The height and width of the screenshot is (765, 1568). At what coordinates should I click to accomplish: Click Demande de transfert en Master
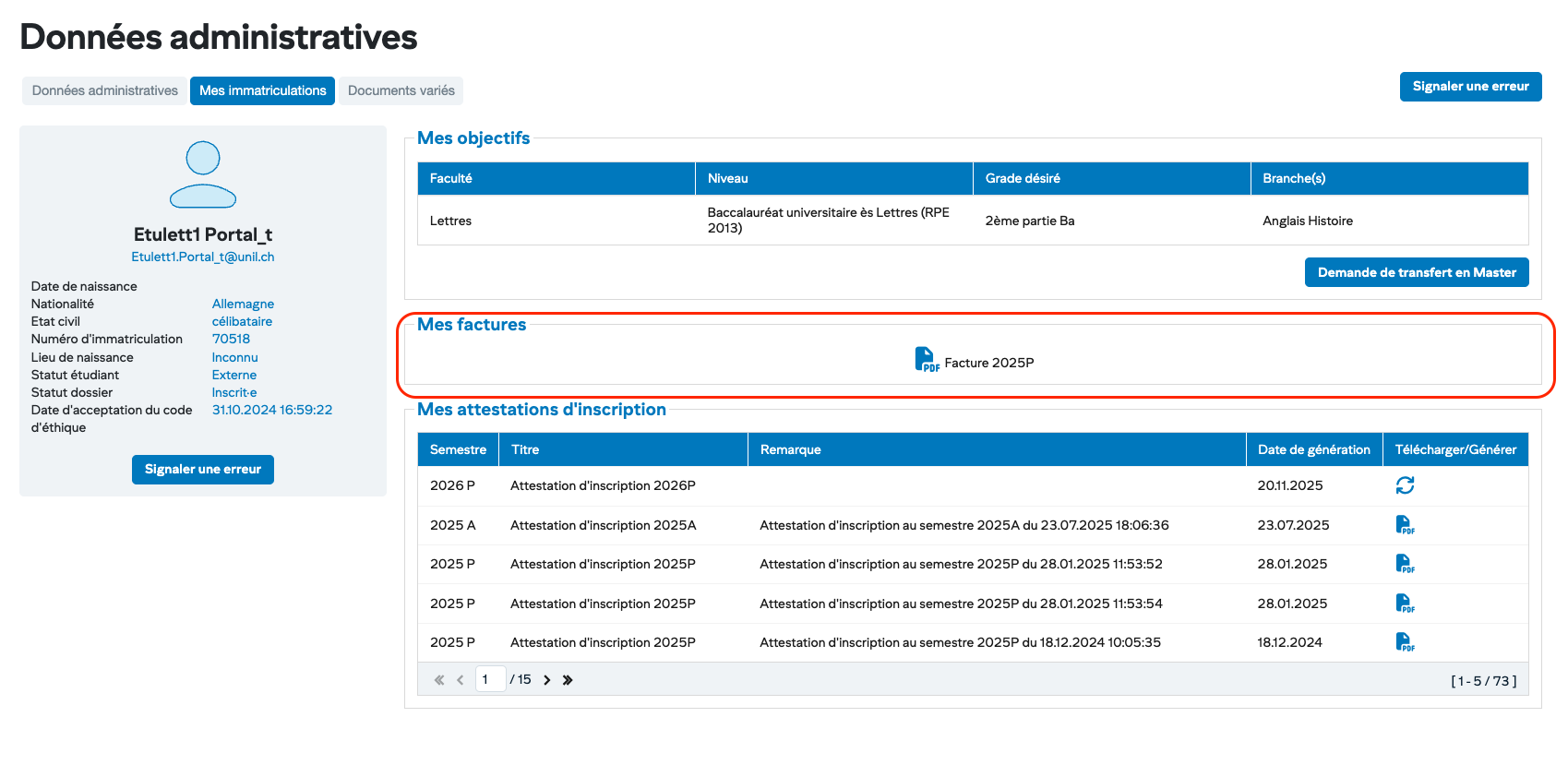1416,272
